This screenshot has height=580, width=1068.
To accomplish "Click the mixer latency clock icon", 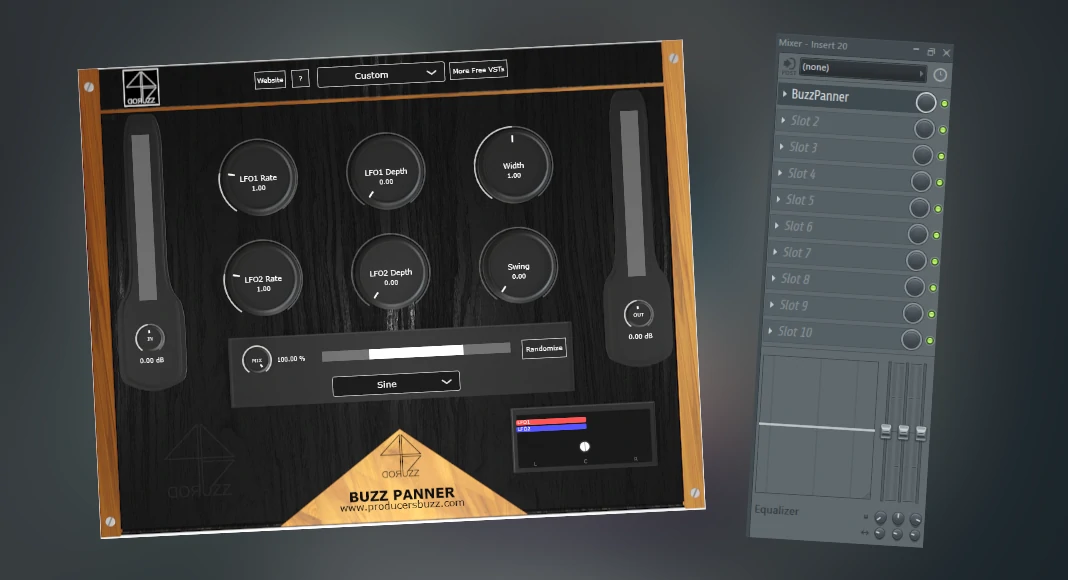I will pyautogui.click(x=940, y=75).
